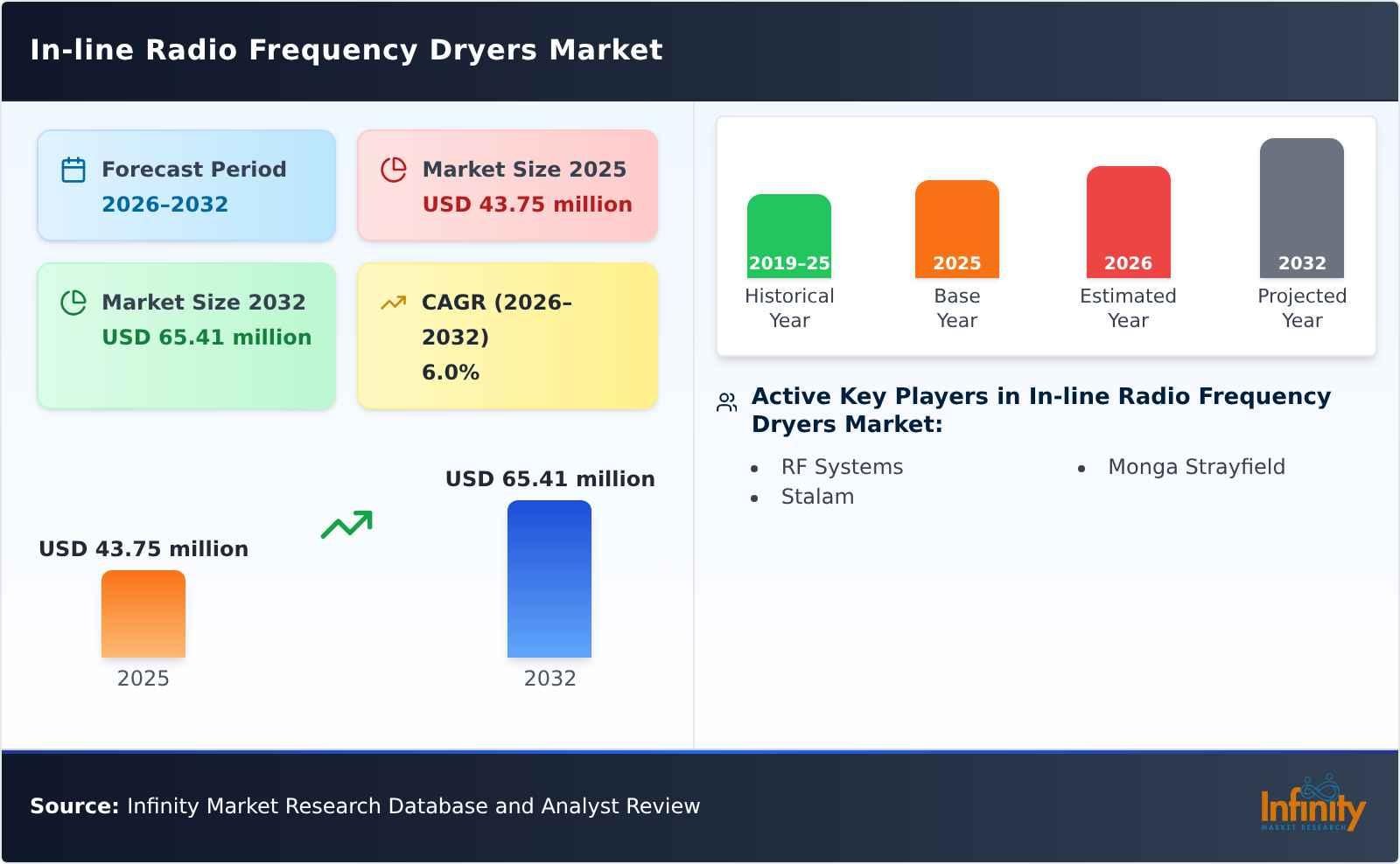This screenshot has height=864, width=1400.
Task: Select the RF Systems key player entry
Action: click(842, 466)
